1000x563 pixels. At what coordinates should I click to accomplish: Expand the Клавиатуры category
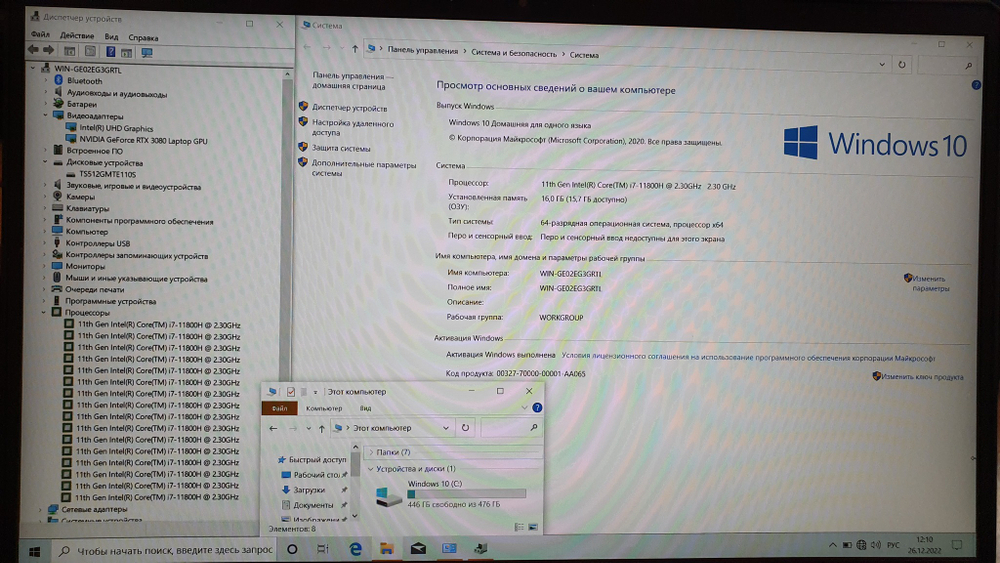click(45, 208)
